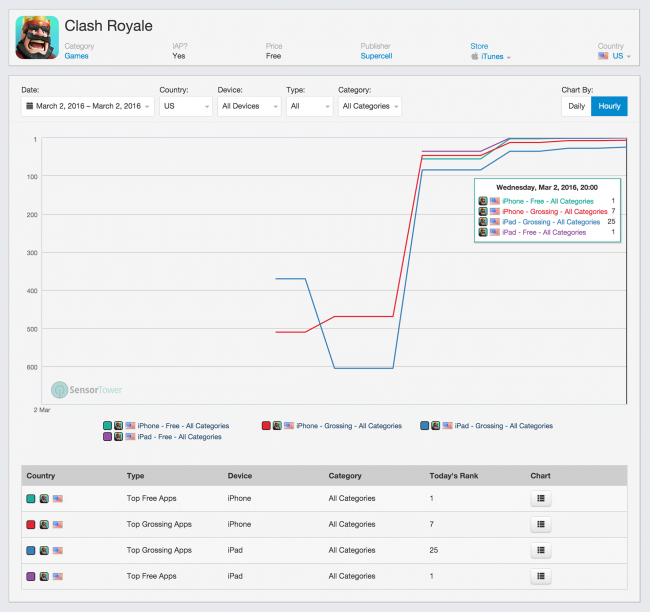Image resolution: width=650 pixels, height=612 pixels.
Task: Expand the Type filter dropdown
Action: [309, 106]
